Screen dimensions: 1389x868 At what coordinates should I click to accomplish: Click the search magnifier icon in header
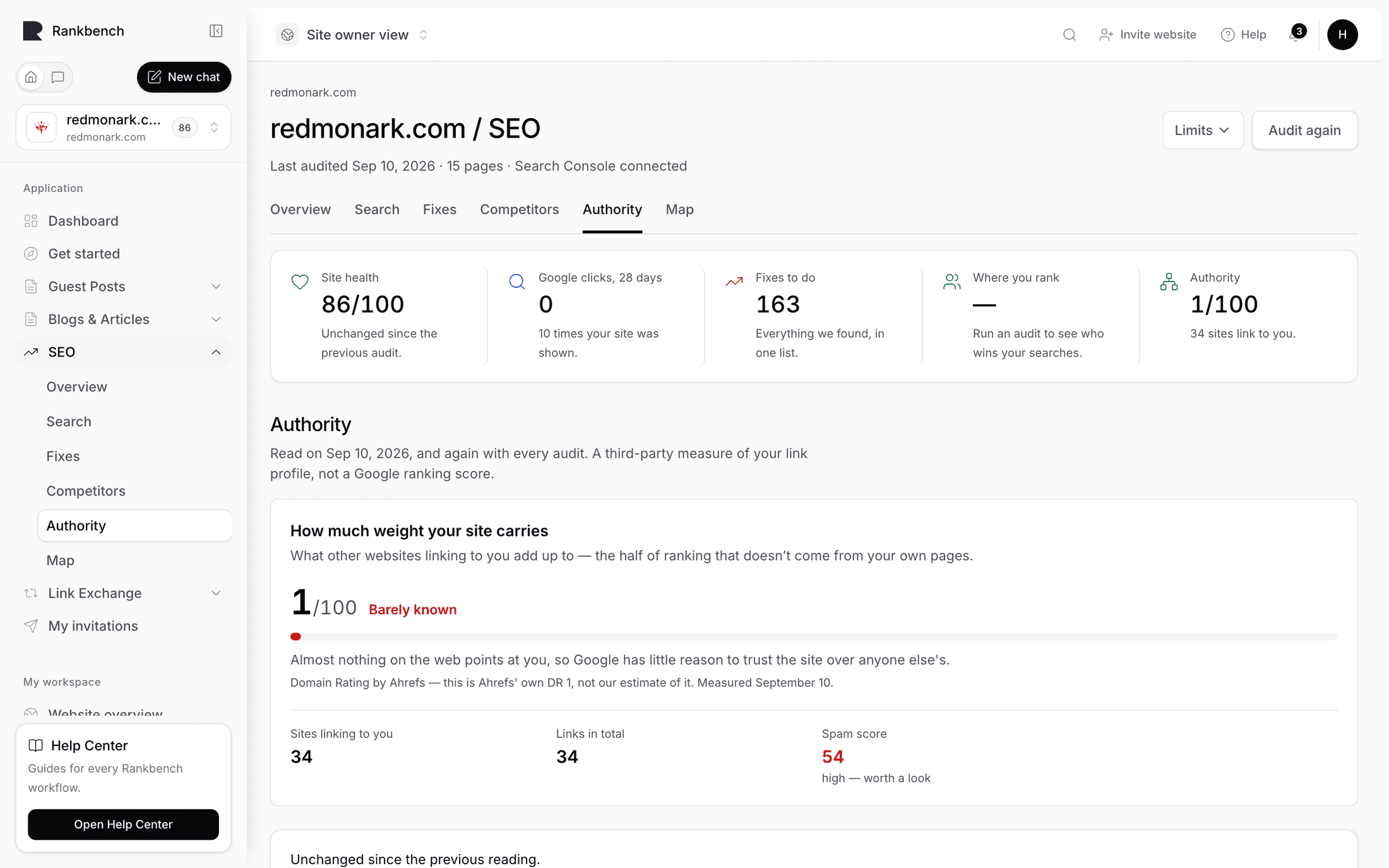point(1069,35)
